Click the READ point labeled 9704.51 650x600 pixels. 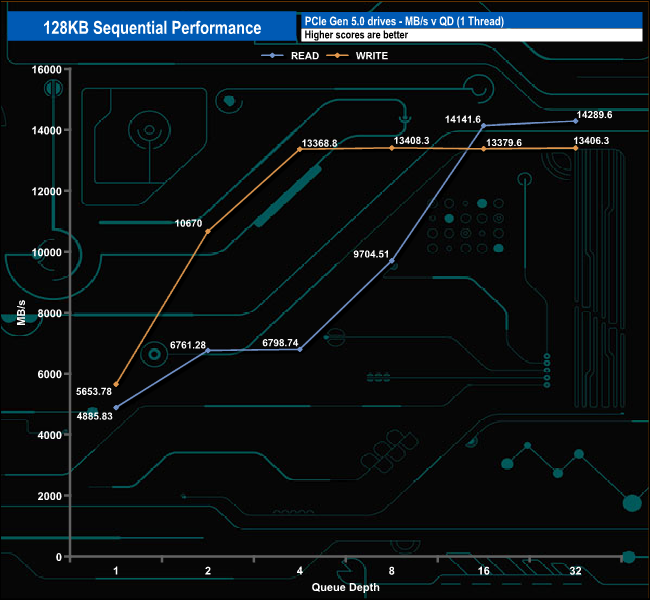[x=392, y=261]
